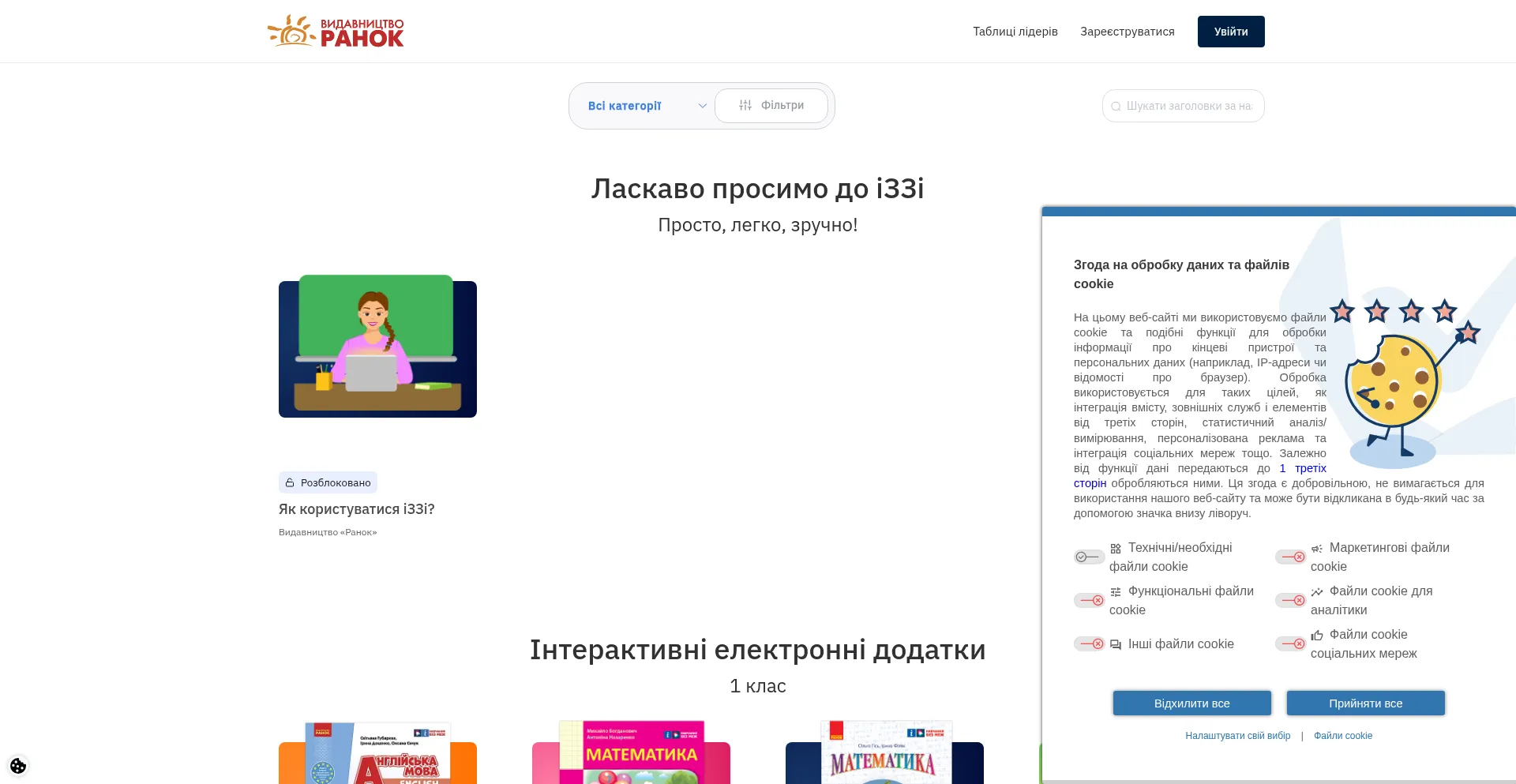Viewport: 1516px width, 784px height.
Task: Open Таблиці лідерів page
Action: 1015,32
